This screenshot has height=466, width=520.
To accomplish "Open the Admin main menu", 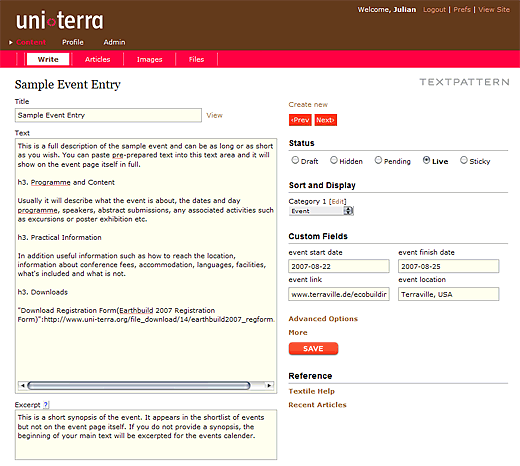I will (x=114, y=42).
